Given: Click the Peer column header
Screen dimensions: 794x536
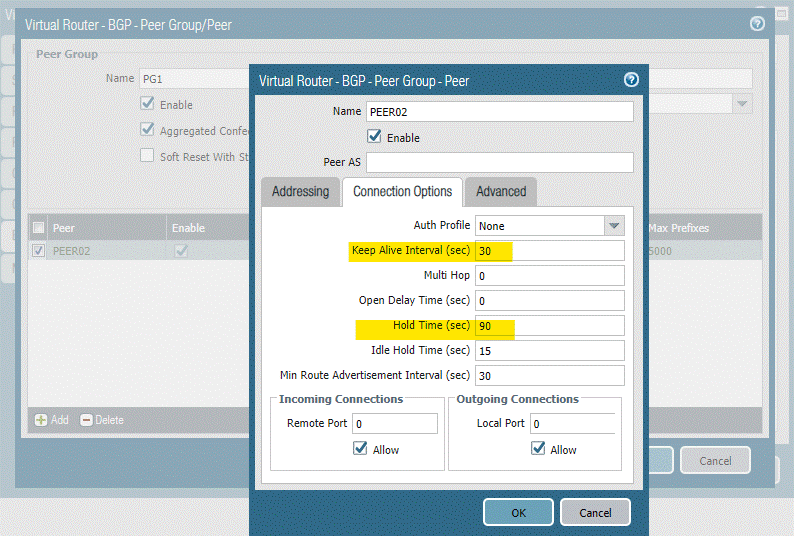Looking at the screenshot, I should point(106,227).
